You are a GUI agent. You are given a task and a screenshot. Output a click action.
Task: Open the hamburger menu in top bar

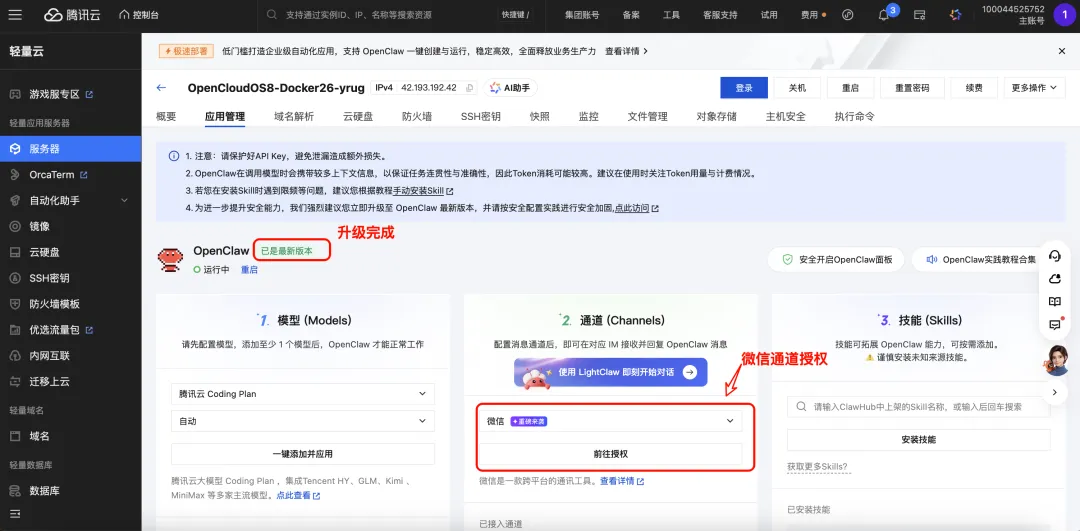pyautogui.click(x=15, y=14)
